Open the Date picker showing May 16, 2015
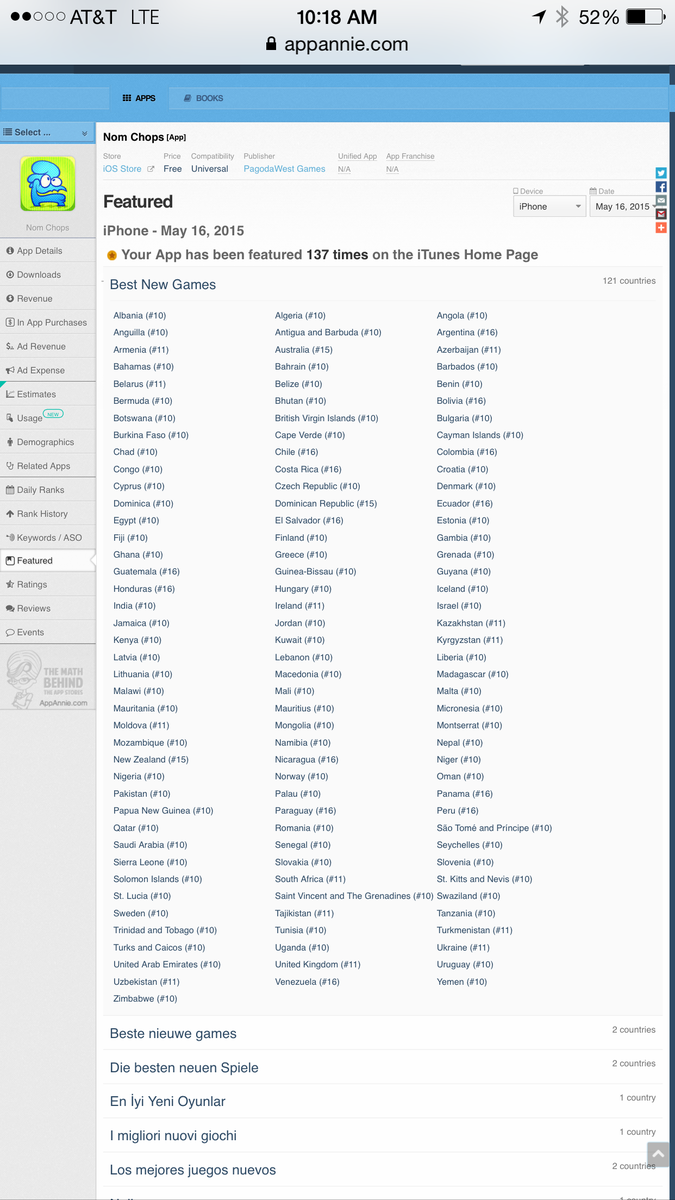The image size is (675, 1200). (x=624, y=207)
